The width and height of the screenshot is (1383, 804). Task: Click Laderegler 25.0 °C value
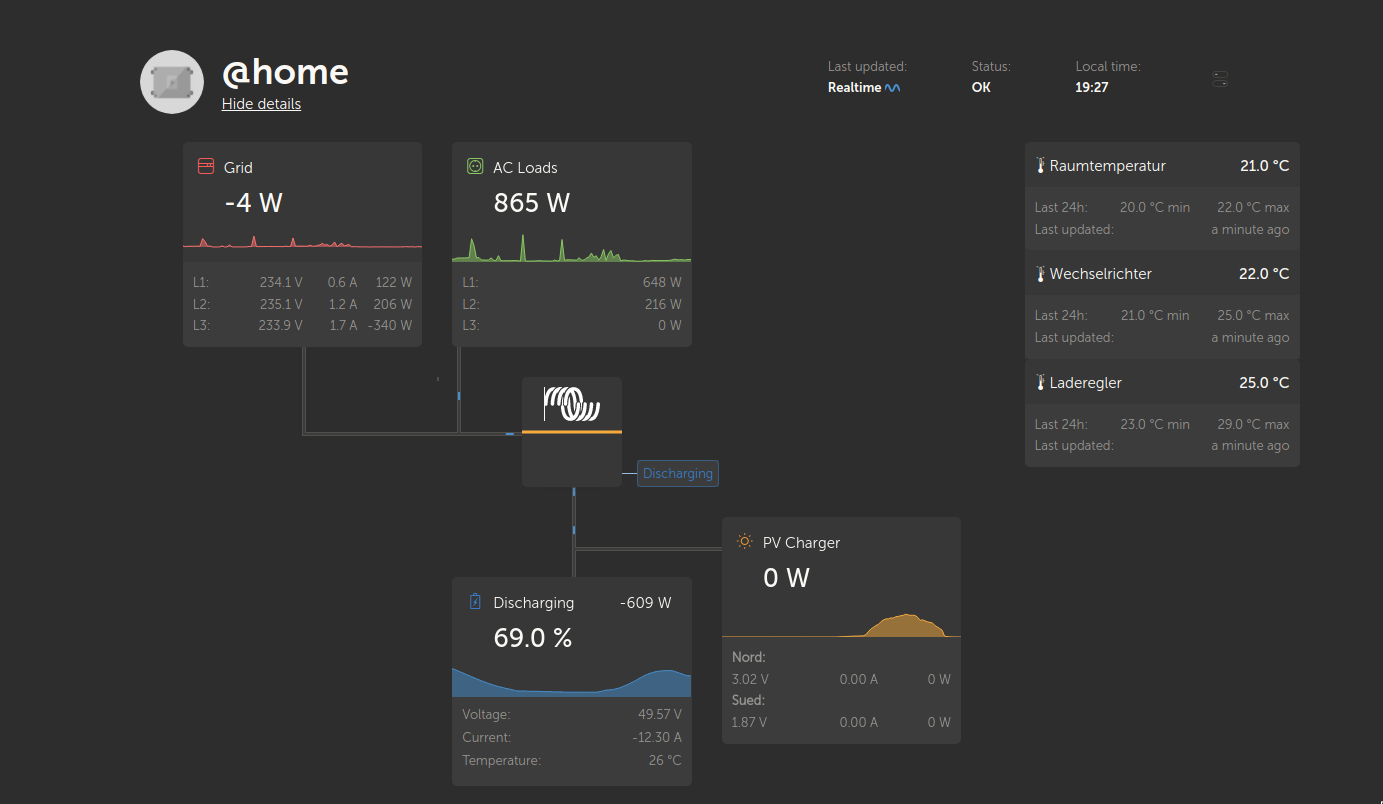pyautogui.click(x=1264, y=383)
